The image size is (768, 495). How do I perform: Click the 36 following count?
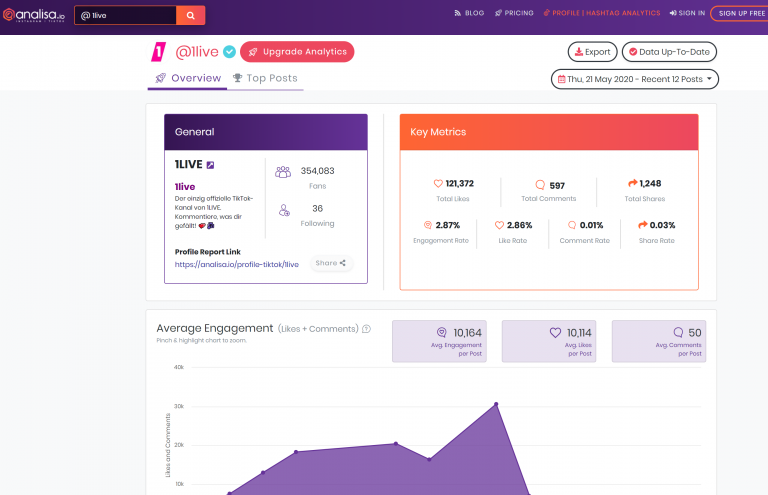coord(317,209)
